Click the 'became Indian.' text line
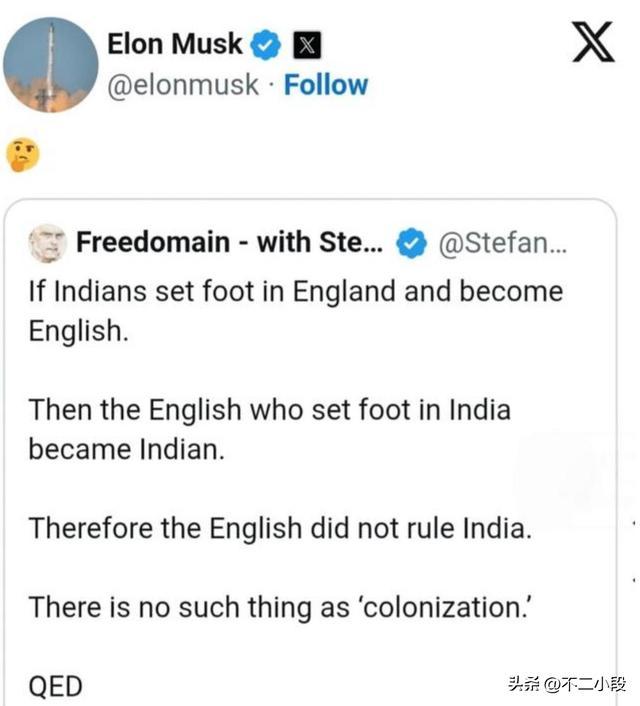640x706 pixels. (x=127, y=449)
